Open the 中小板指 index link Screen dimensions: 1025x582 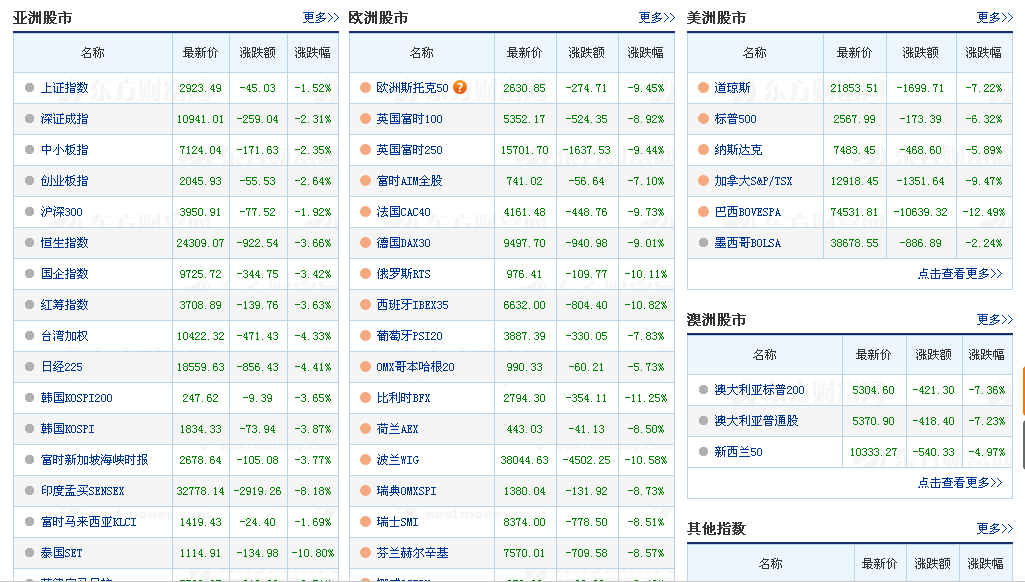pos(65,150)
